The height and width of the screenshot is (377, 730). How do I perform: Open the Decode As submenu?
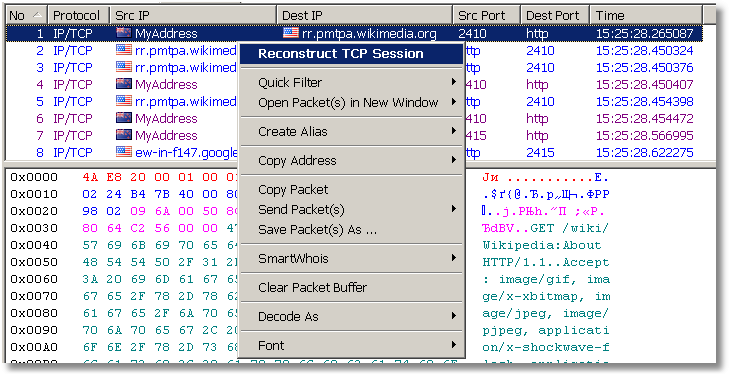click(351, 316)
